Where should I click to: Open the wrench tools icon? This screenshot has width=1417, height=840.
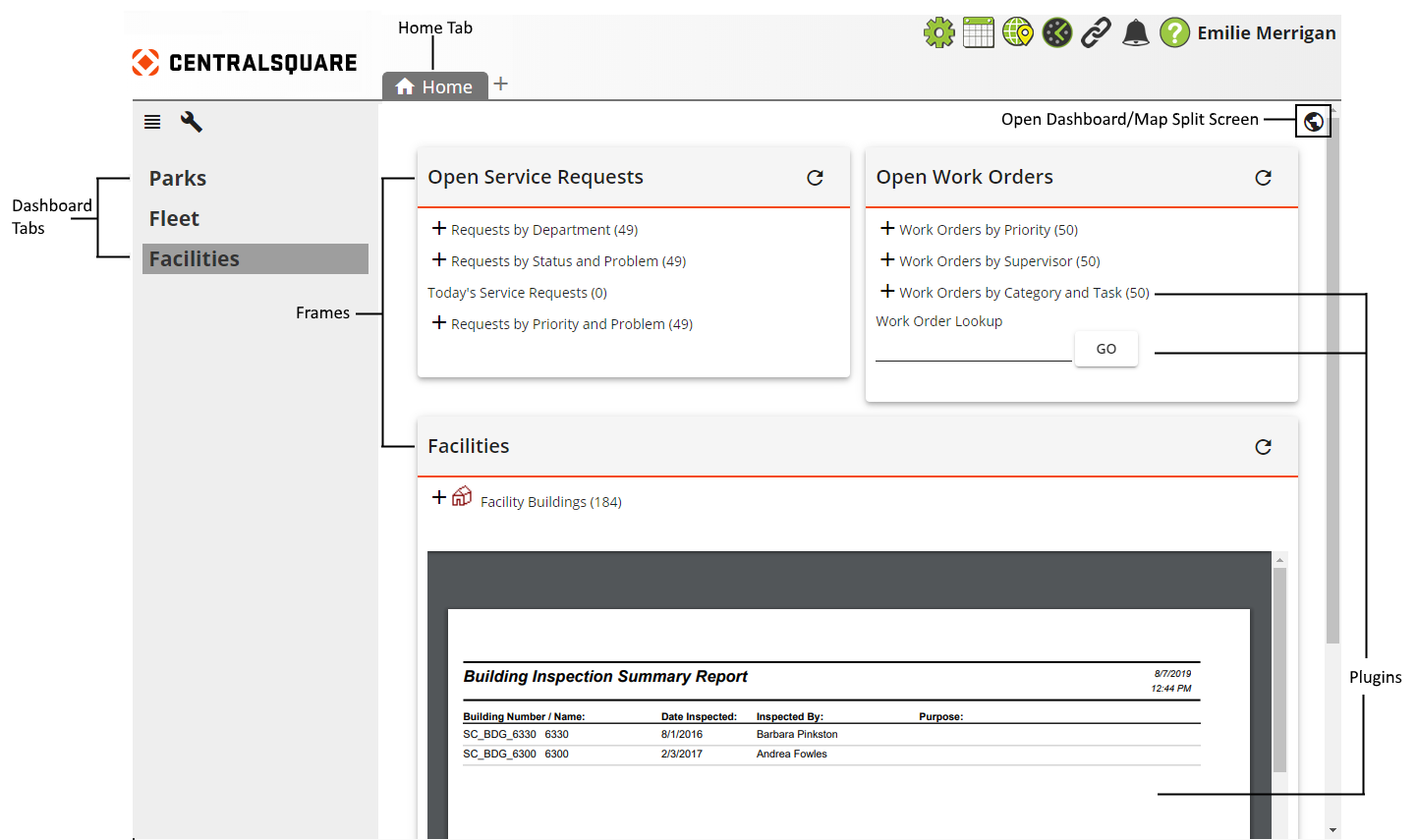192,122
